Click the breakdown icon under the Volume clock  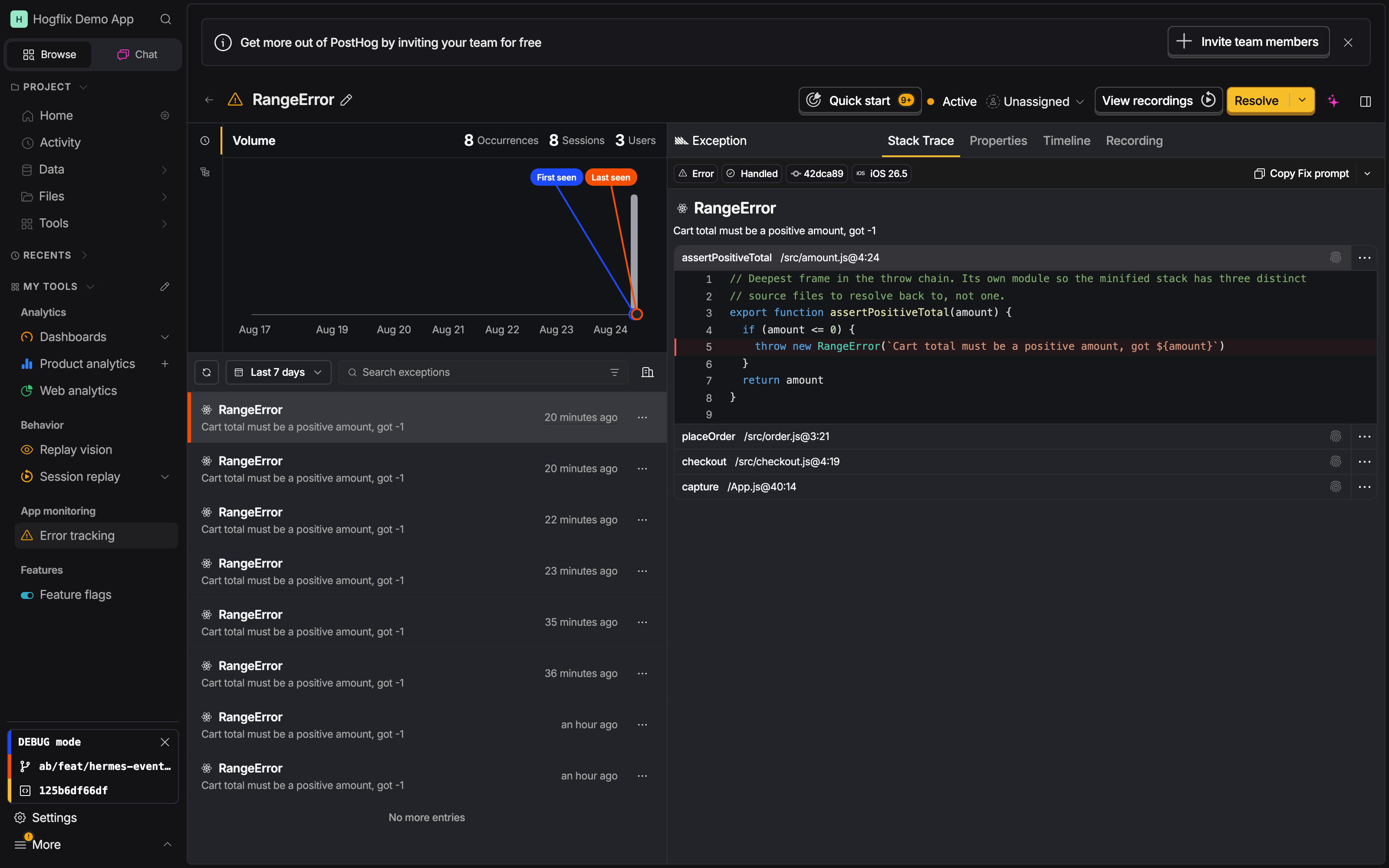pos(205,172)
